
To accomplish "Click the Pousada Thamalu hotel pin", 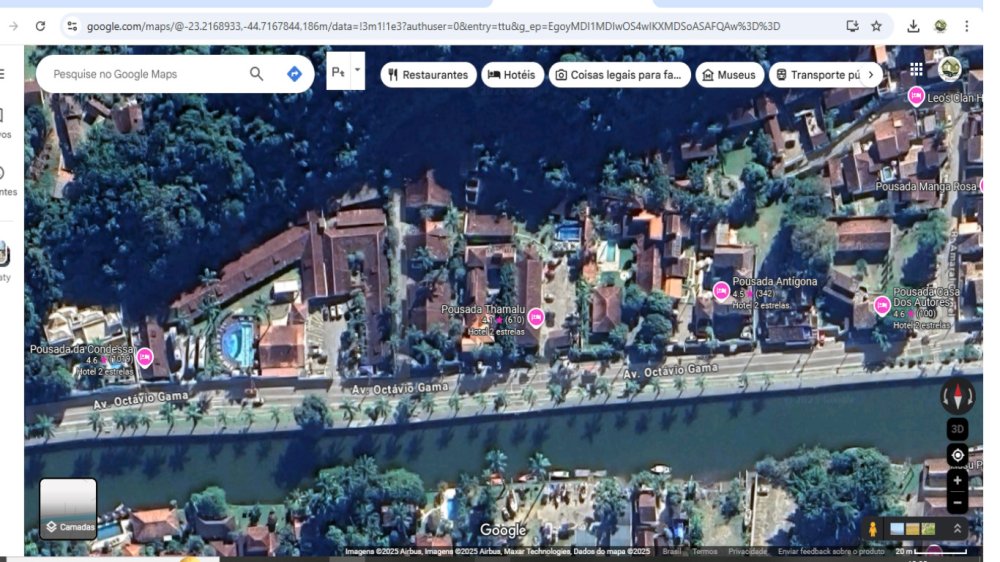I will point(536,318).
